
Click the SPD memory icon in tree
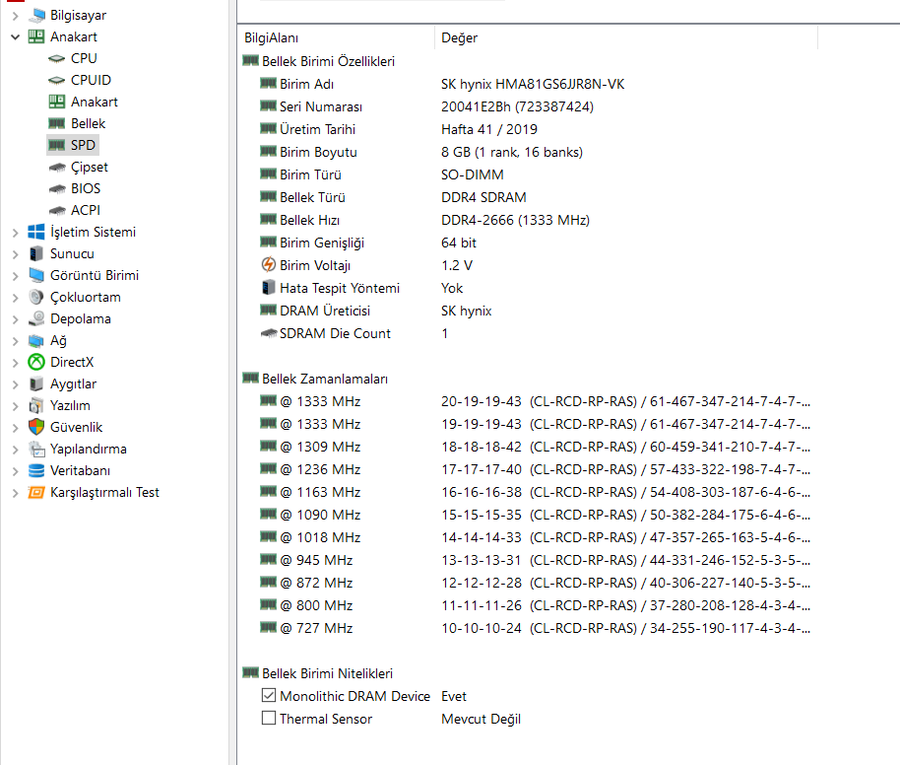pos(57,145)
